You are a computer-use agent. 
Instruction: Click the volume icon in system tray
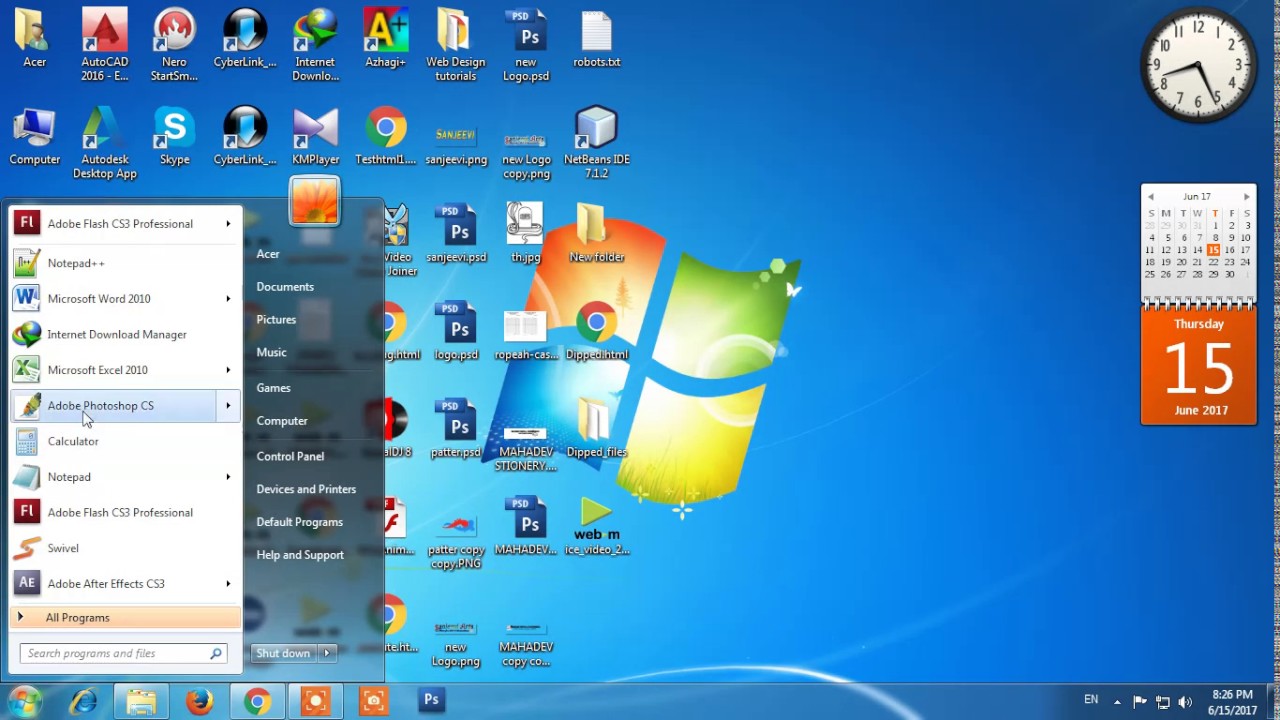tap(1185, 702)
